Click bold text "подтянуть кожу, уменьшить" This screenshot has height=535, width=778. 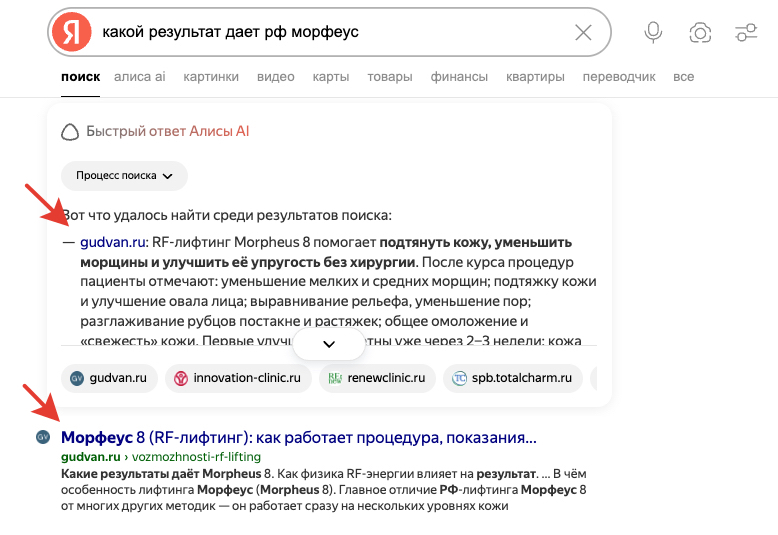tap(475, 242)
